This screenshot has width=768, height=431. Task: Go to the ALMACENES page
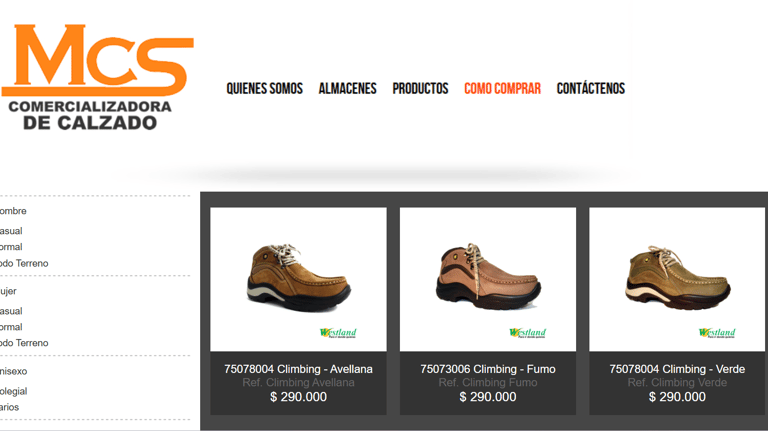[x=347, y=89]
